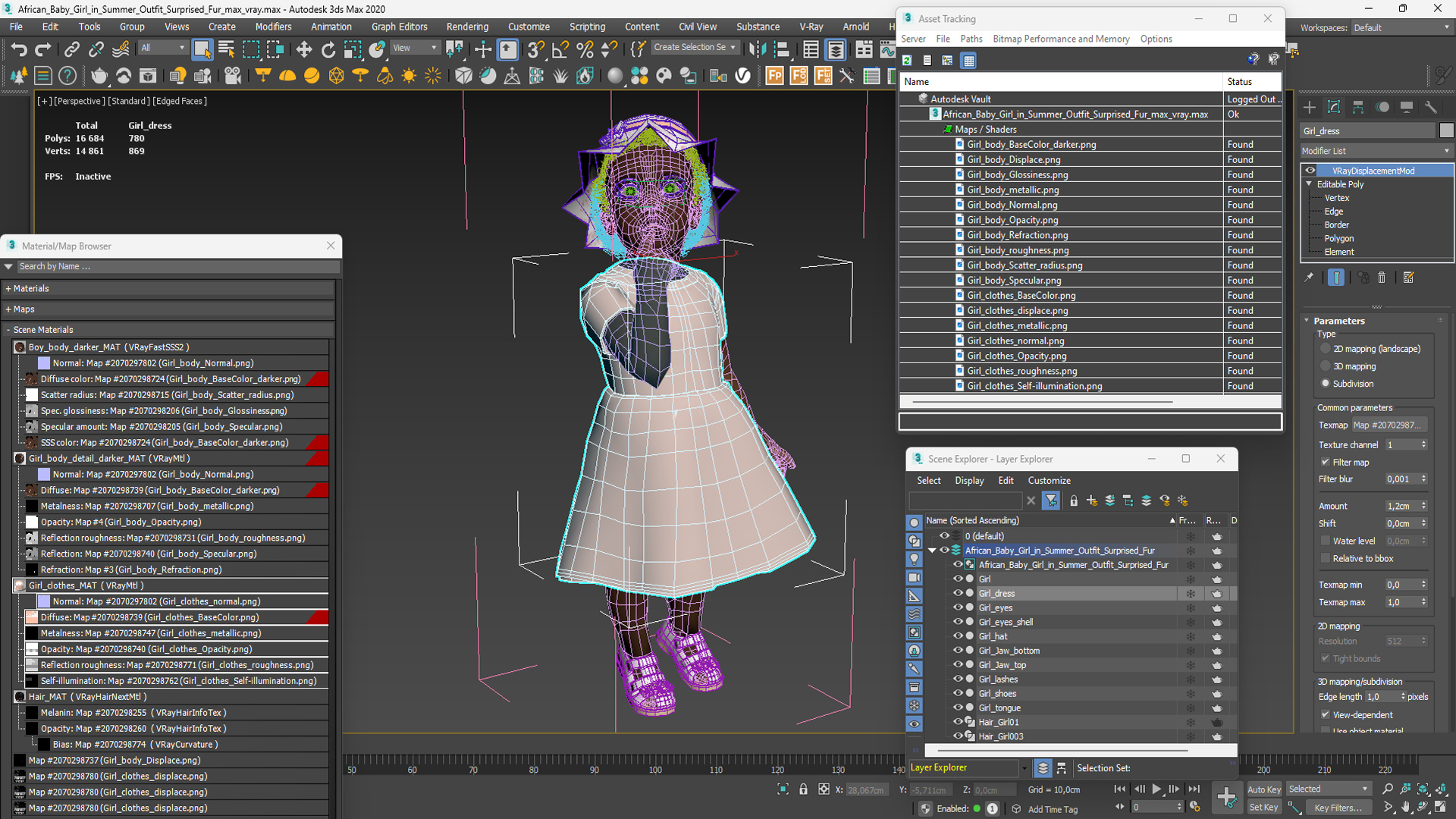1456x819 pixels.
Task: Toggle visibility eye of Girl_dress layer
Action: click(958, 593)
